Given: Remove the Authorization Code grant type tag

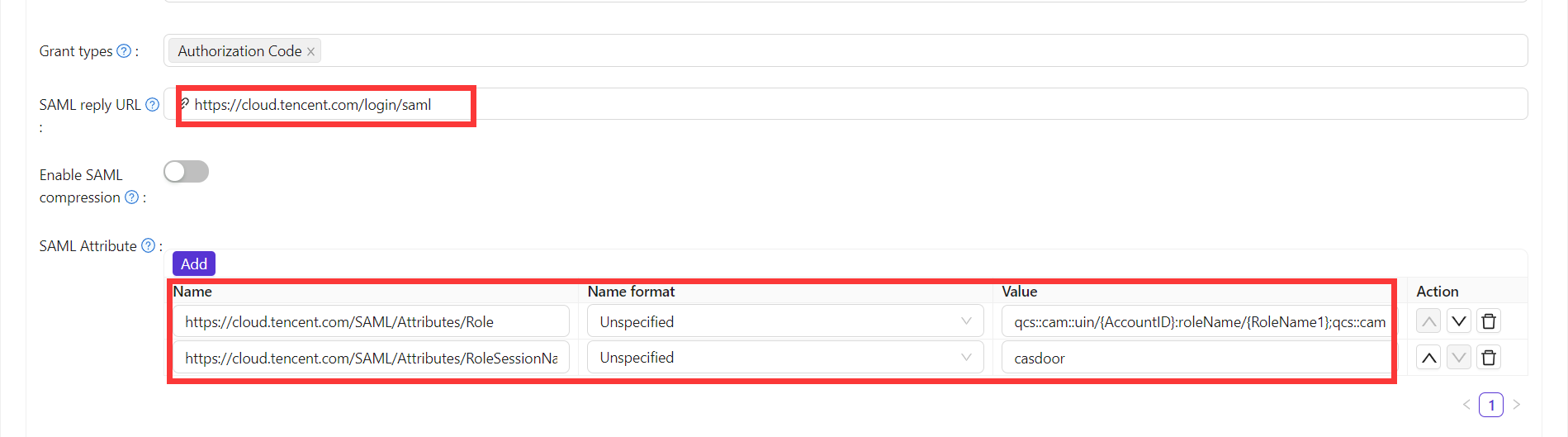Looking at the screenshot, I should (311, 52).
